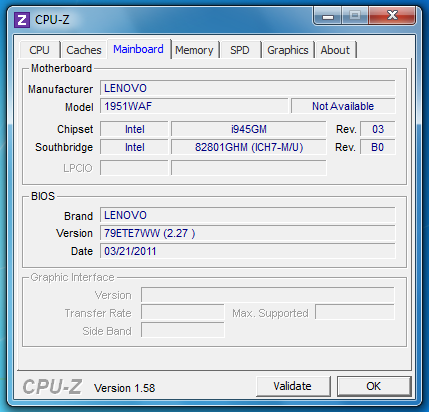Click the Validate button
The image size is (429, 412).
[293, 386]
